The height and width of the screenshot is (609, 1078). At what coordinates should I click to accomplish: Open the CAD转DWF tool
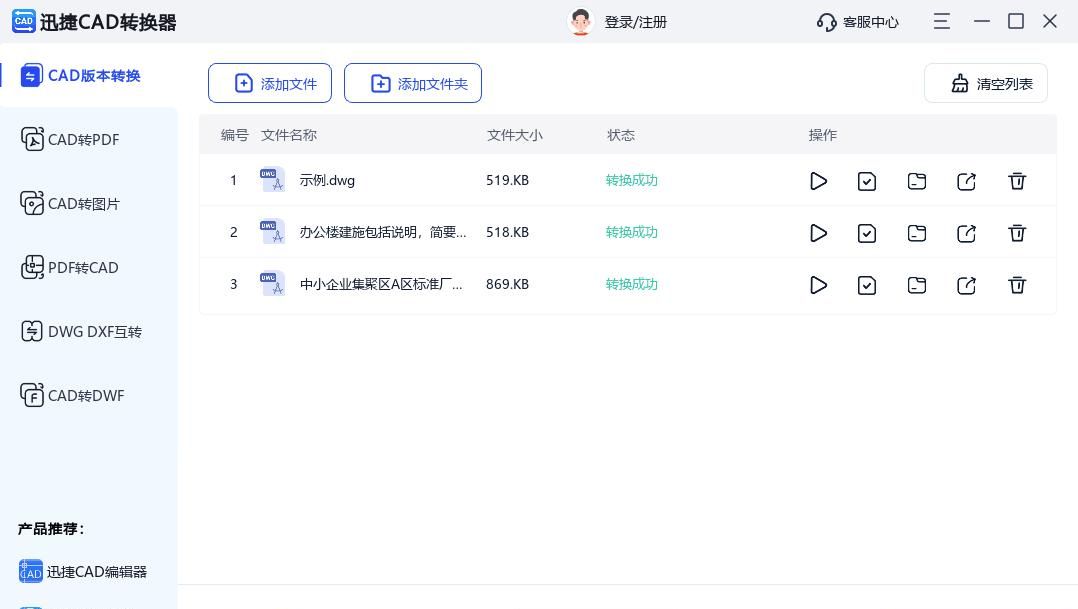click(x=84, y=395)
